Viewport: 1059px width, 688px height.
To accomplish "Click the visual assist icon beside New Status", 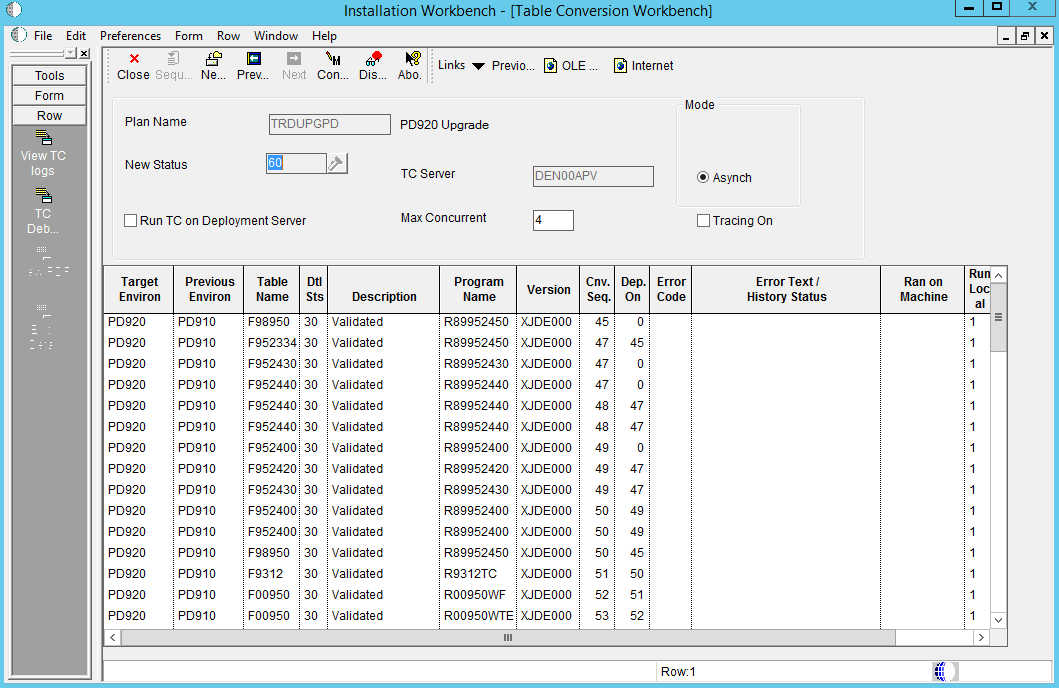I will pyautogui.click(x=337, y=163).
